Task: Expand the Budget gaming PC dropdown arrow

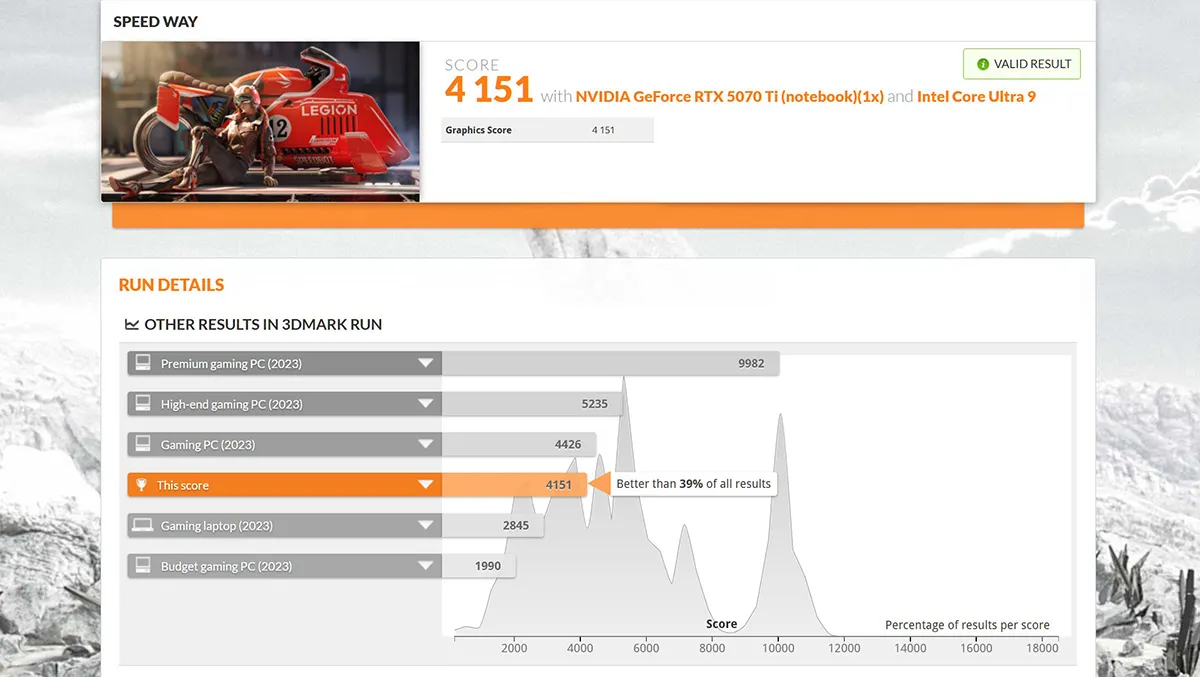Action: tap(426, 566)
